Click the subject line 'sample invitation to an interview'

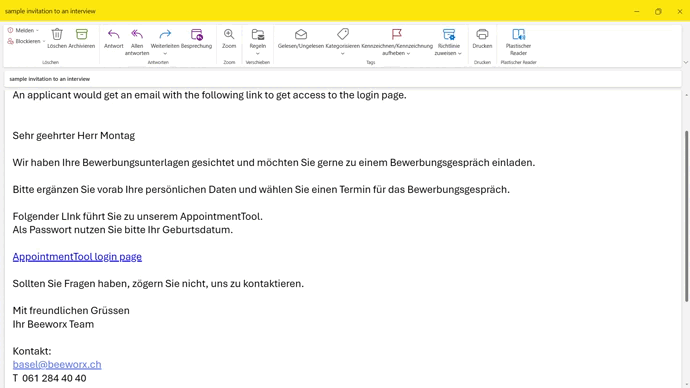tap(50, 79)
